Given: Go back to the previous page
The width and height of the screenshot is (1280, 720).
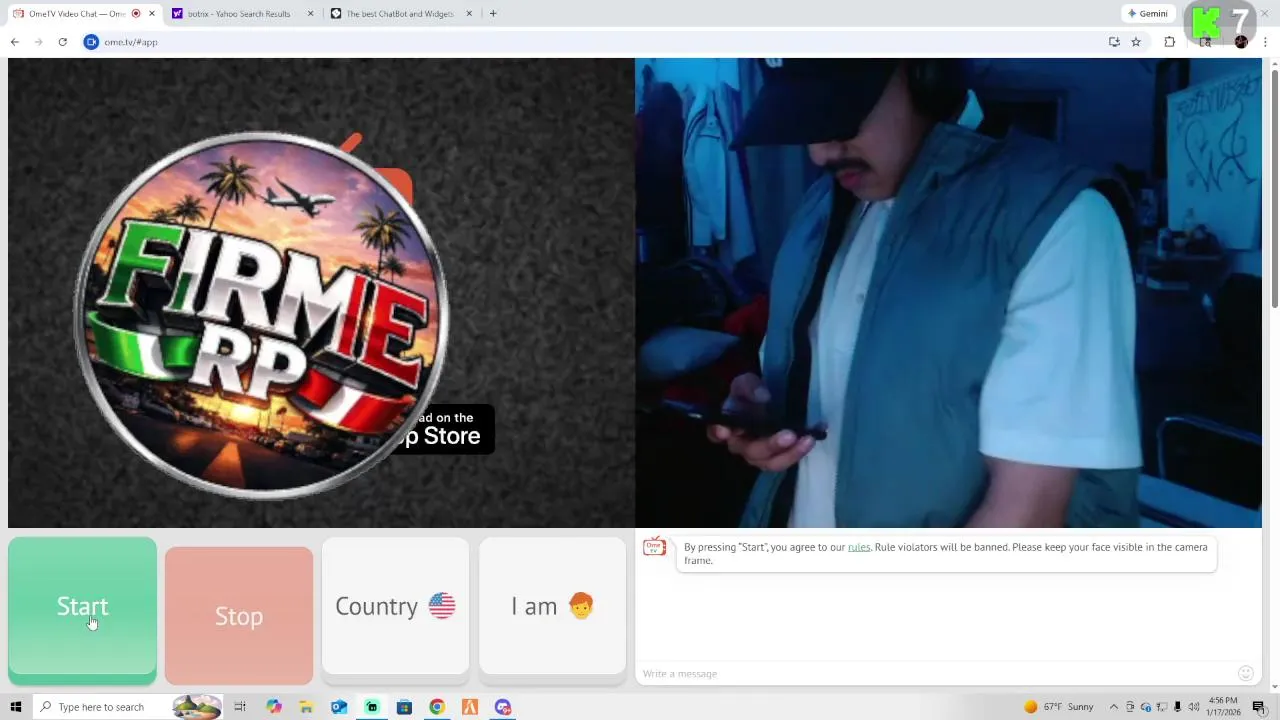Looking at the screenshot, I should (x=15, y=42).
